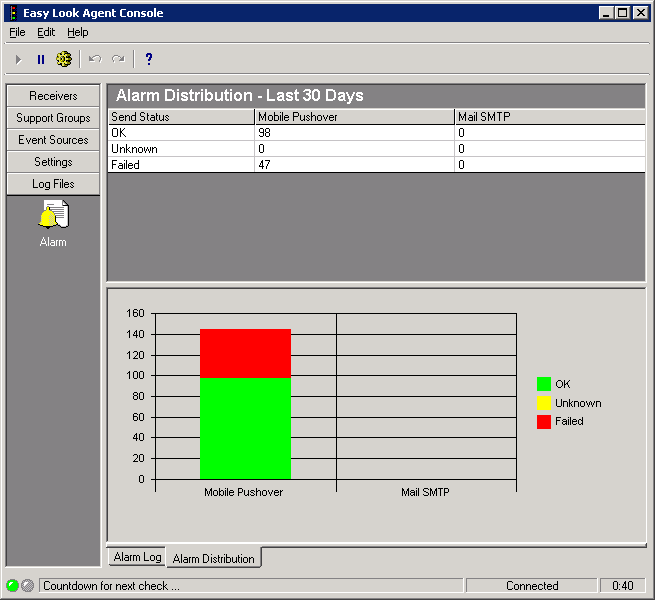The image size is (655, 600).
Task: Open the gear configuration toolbar icon
Action: [x=64, y=59]
